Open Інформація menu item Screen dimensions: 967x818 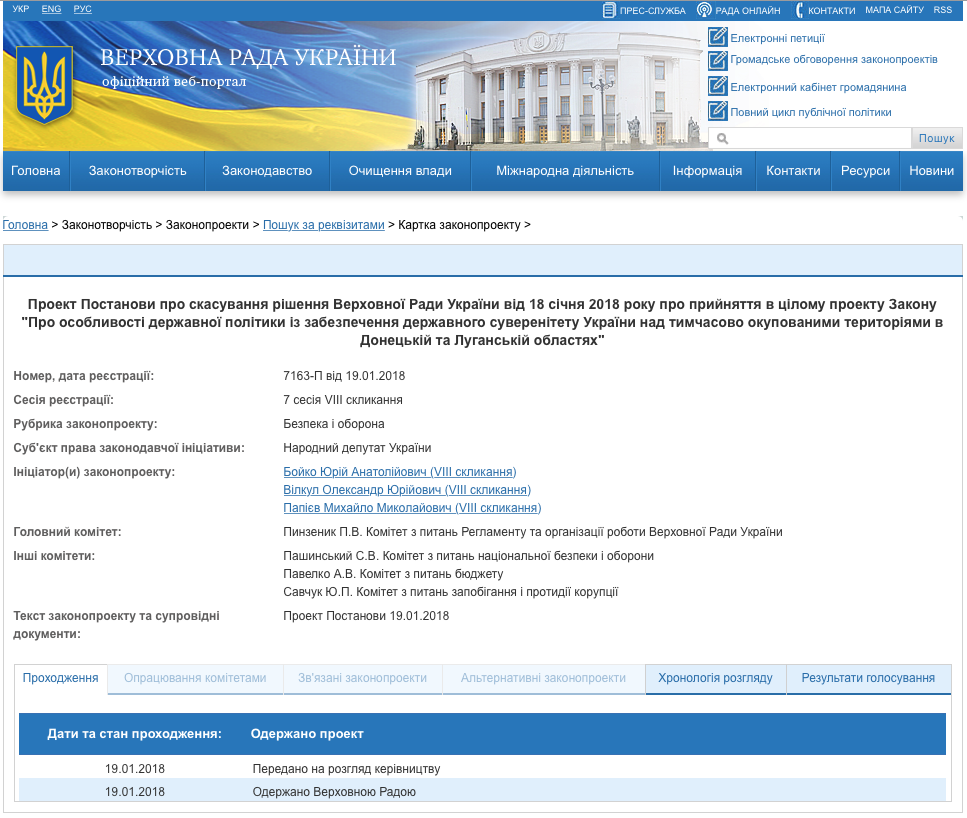point(707,171)
